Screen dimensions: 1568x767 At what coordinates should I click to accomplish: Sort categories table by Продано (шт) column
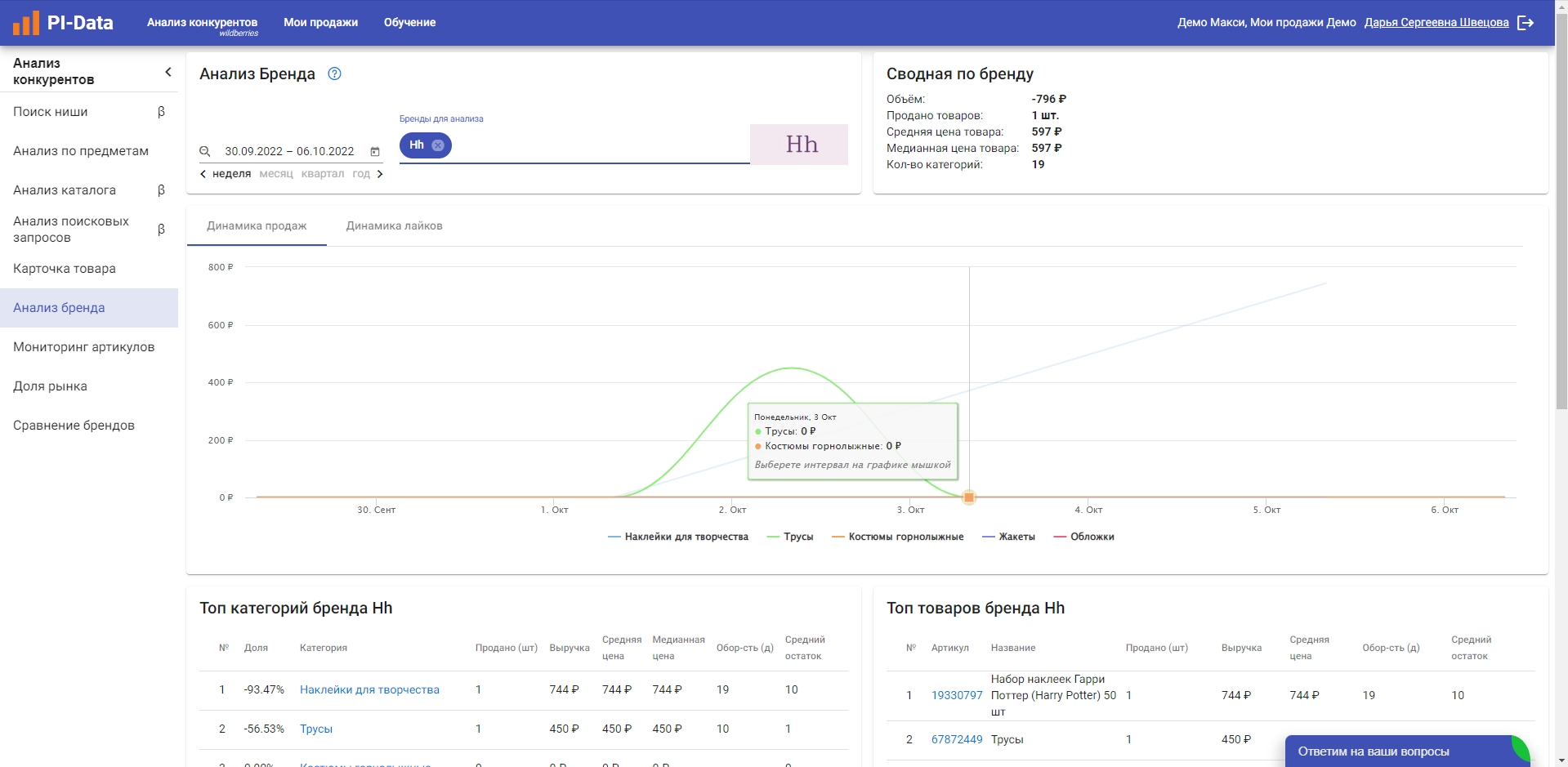click(507, 648)
